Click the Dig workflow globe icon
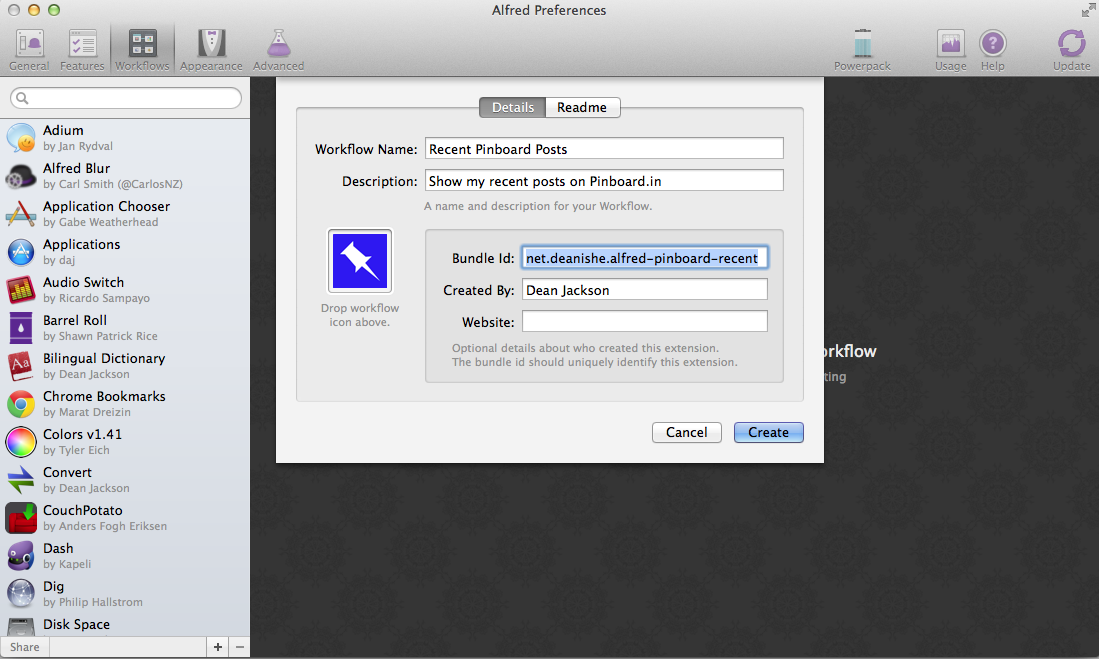1099x659 pixels. point(21,593)
